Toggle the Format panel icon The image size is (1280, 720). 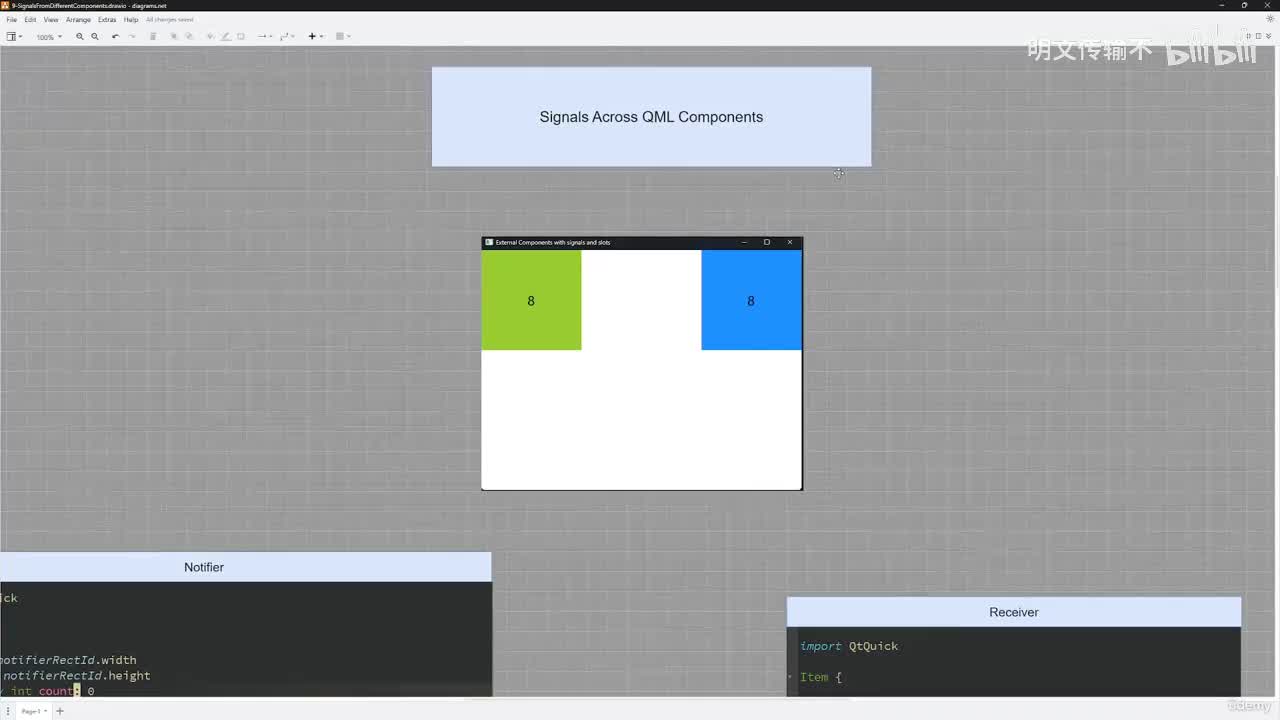point(1258,36)
